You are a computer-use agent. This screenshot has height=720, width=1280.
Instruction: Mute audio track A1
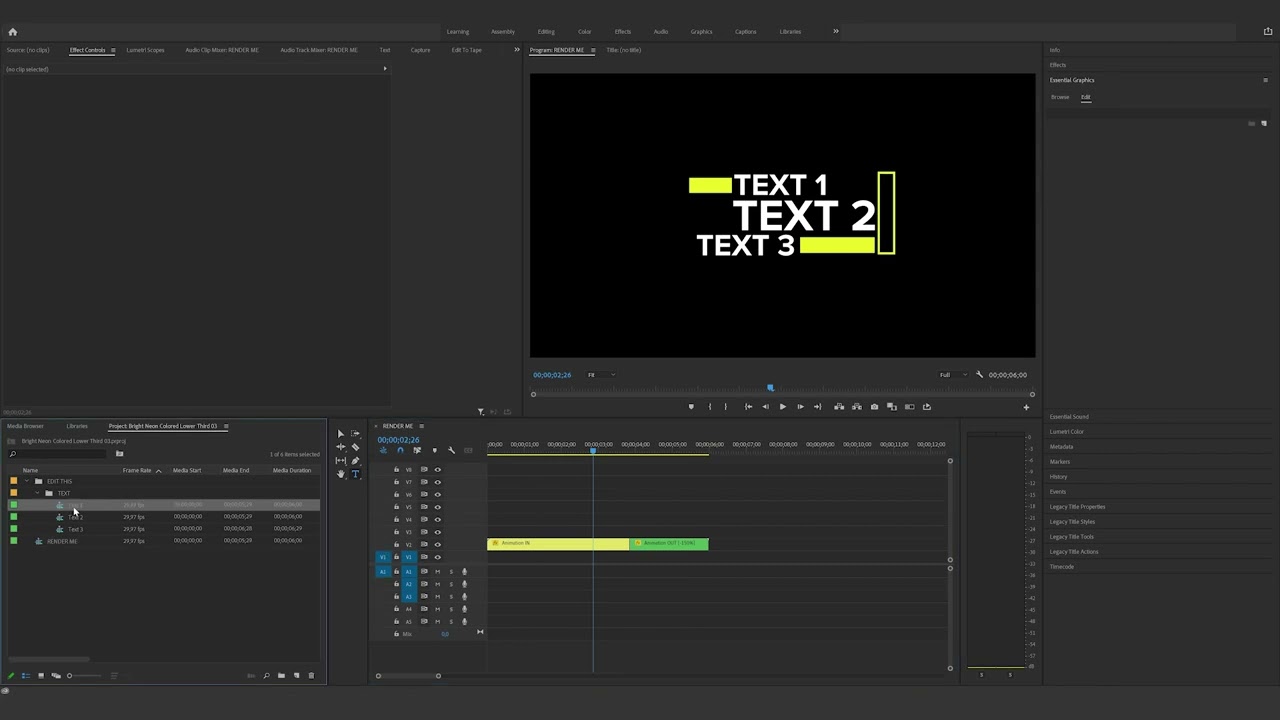pyautogui.click(x=437, y=572)
